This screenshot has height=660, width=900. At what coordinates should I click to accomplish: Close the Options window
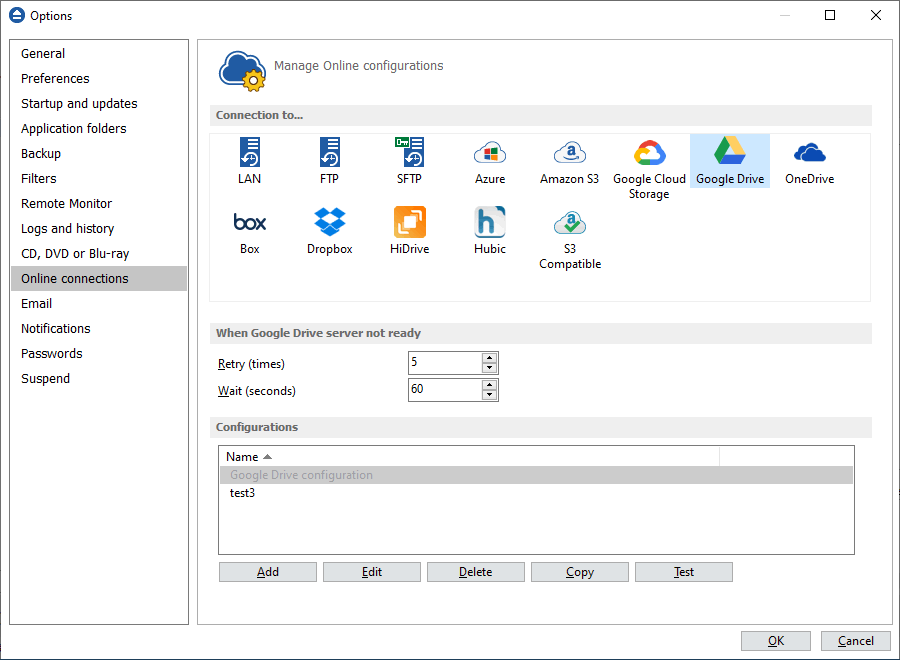point(876,15)
